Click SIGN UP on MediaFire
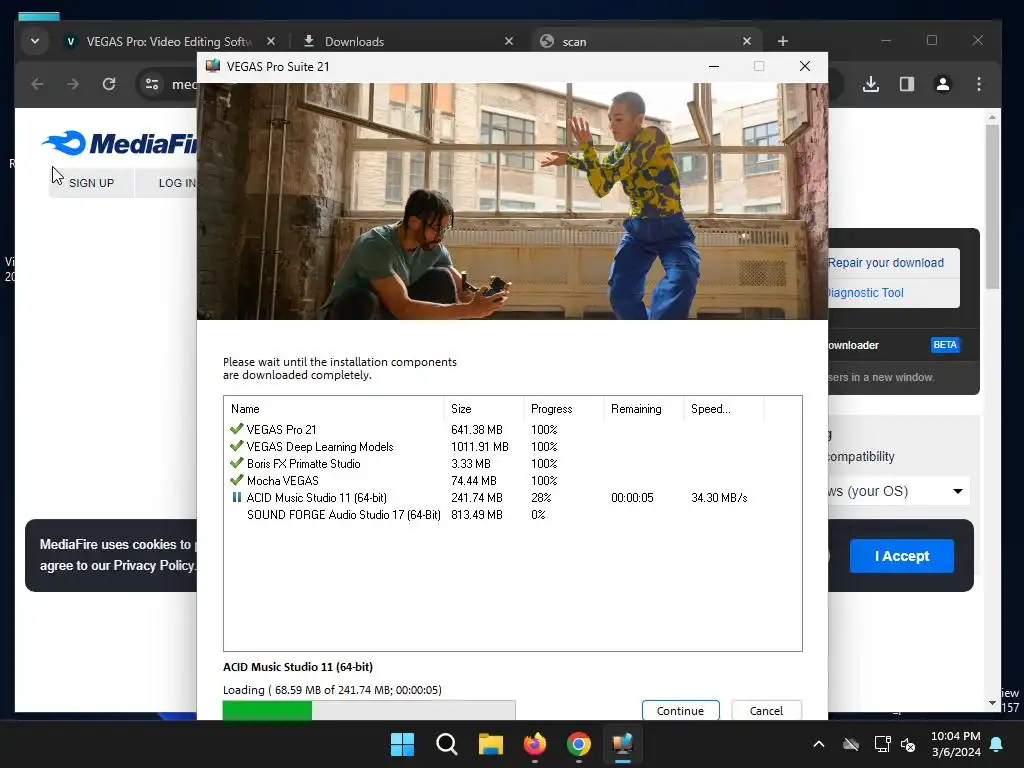 pos(91,183)
